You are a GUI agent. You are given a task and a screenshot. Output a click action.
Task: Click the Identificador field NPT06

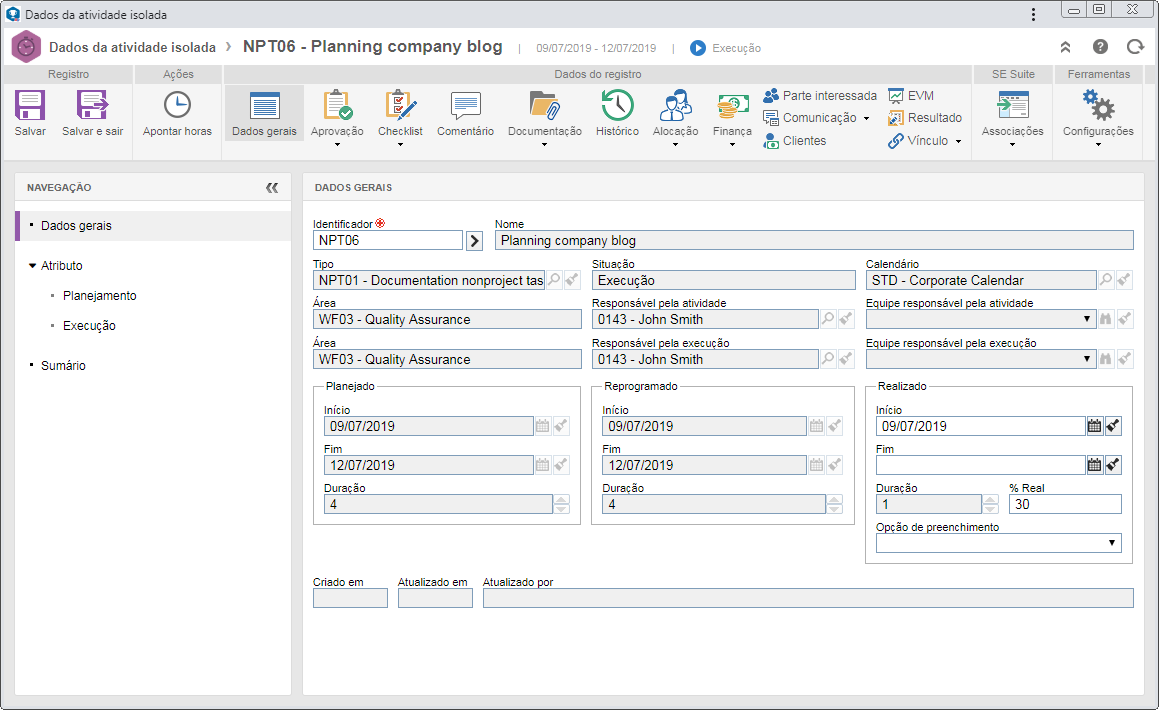[x=388, y=241]
